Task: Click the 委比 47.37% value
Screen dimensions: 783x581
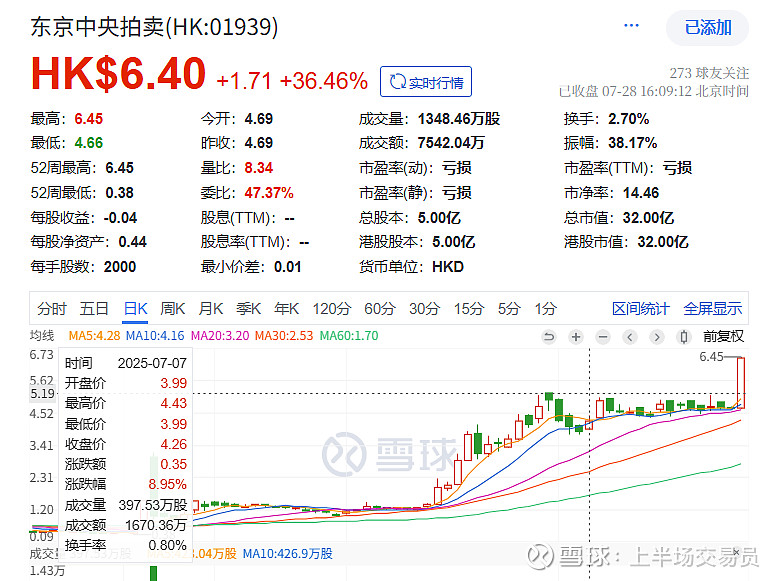Action: [x=269, y=193]
